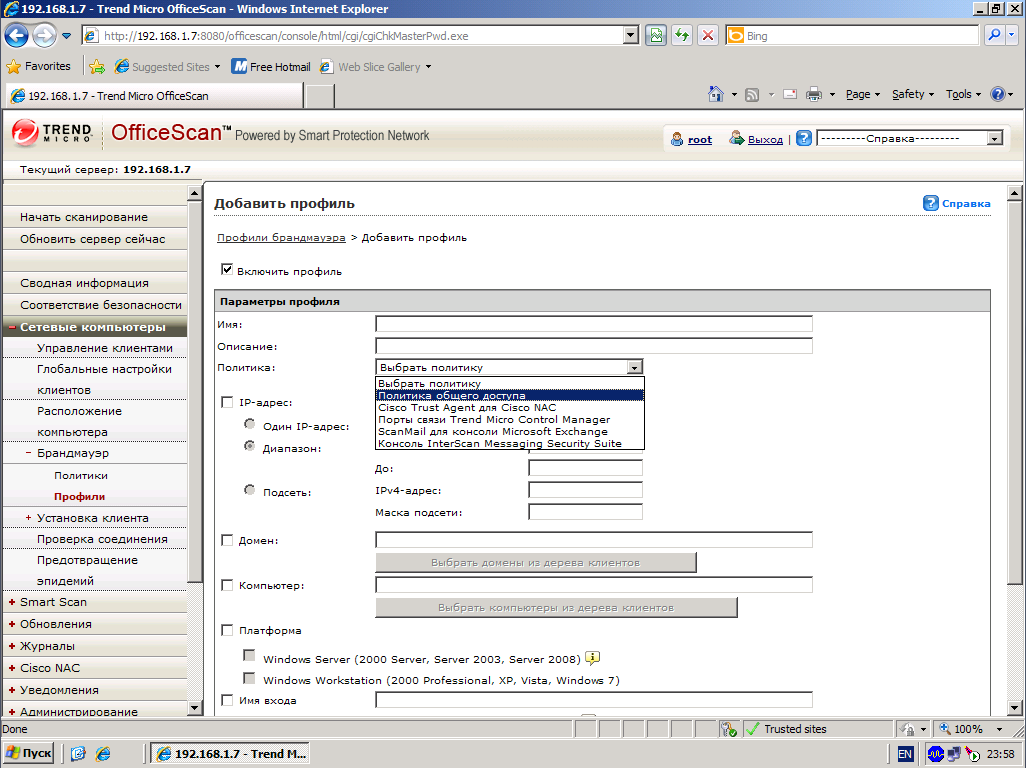Screen dimensions: 1026x768
Task: Click the blue question icon beside the Справка dropdown
Action: tap(804, 138)
